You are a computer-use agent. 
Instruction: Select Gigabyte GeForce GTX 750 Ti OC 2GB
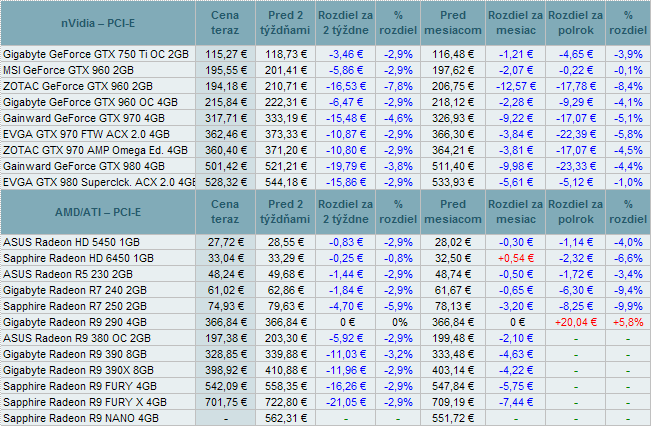click(96, 54)
